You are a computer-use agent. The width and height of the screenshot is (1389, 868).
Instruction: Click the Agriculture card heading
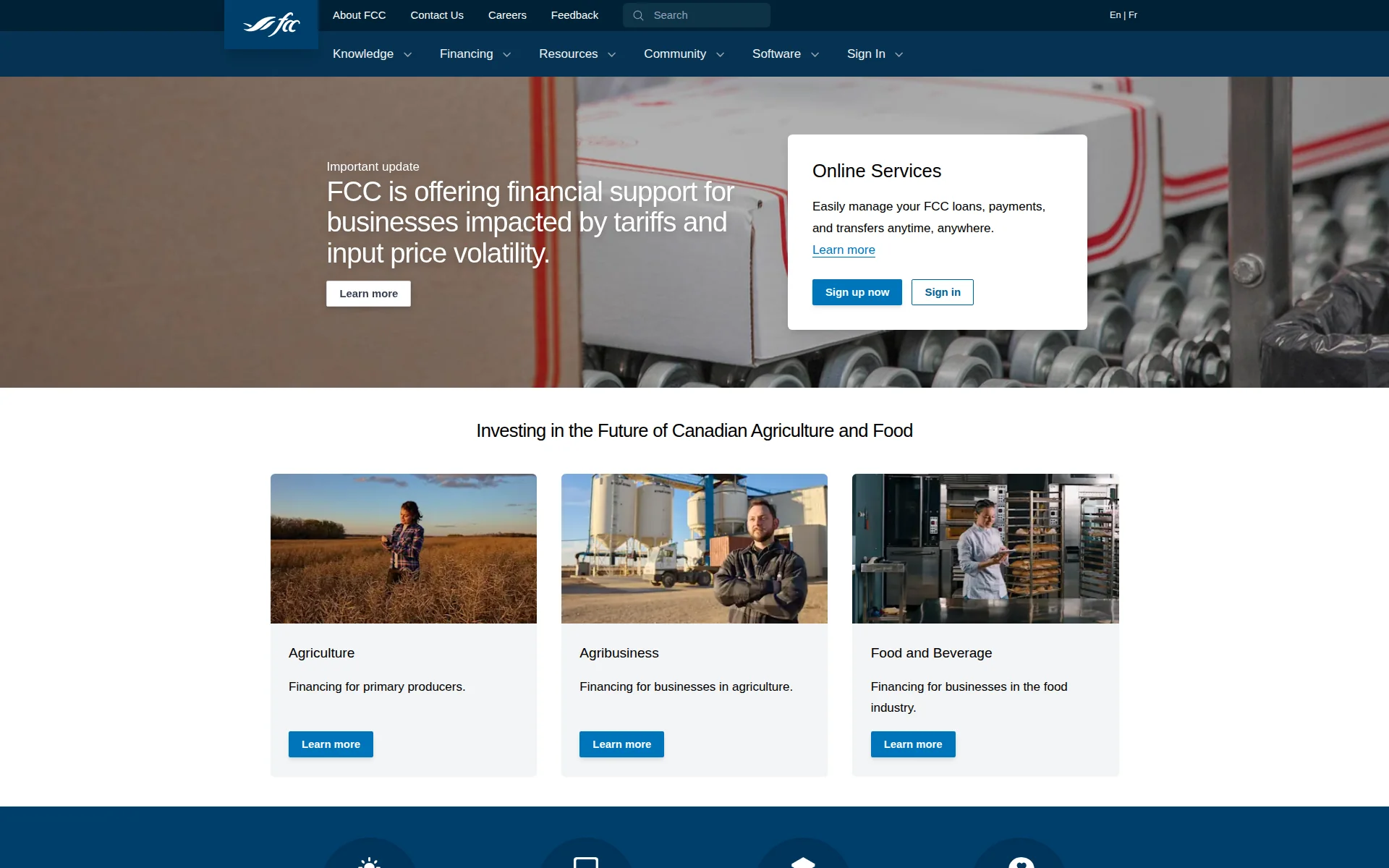point(321,653)
